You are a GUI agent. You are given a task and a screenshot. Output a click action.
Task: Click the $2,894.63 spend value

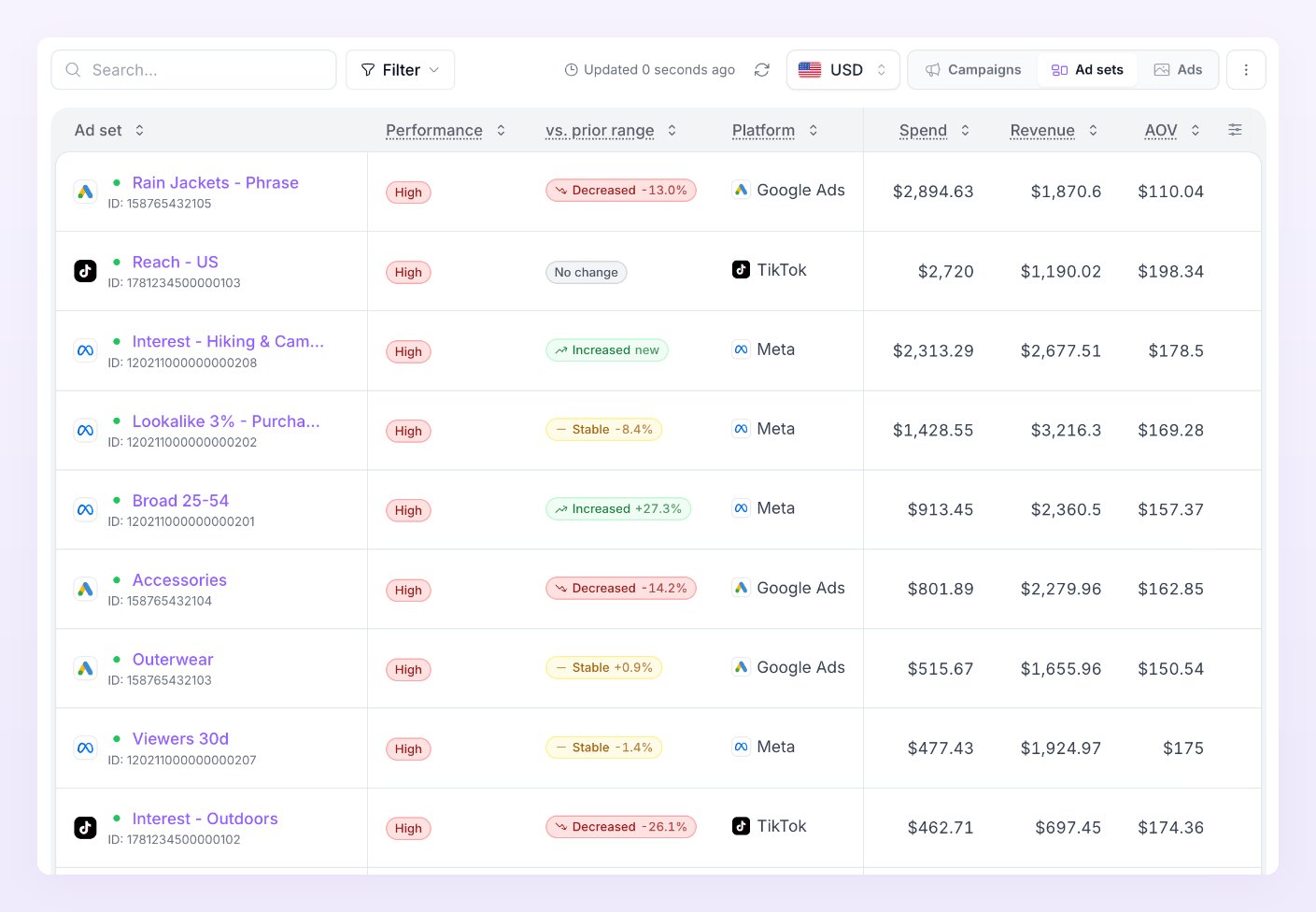pos(933,192)
